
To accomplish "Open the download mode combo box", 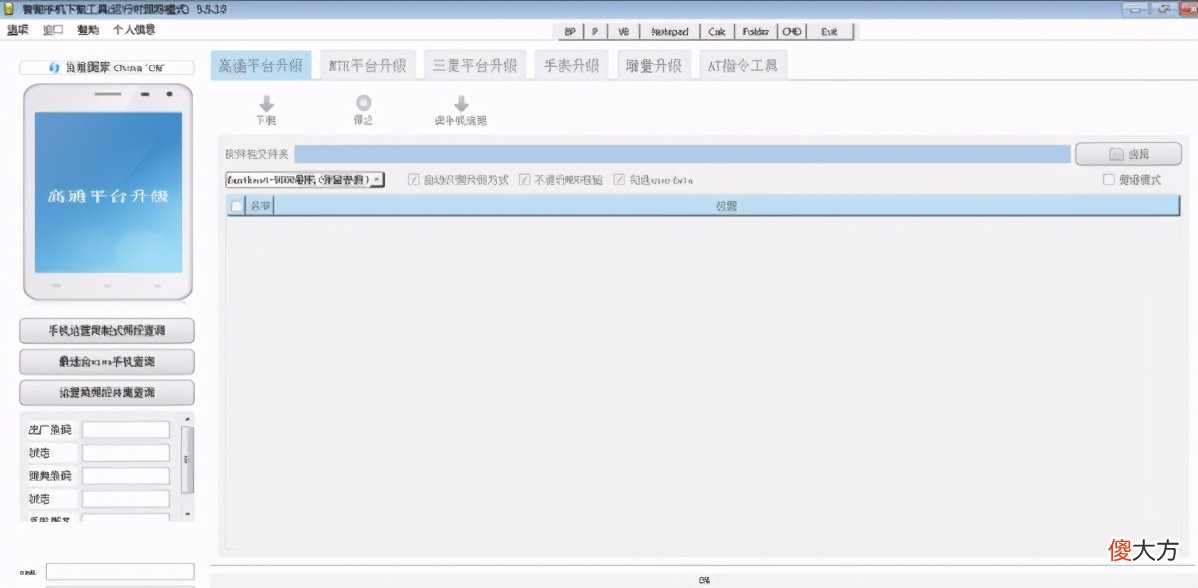I will tap(304, 179).
